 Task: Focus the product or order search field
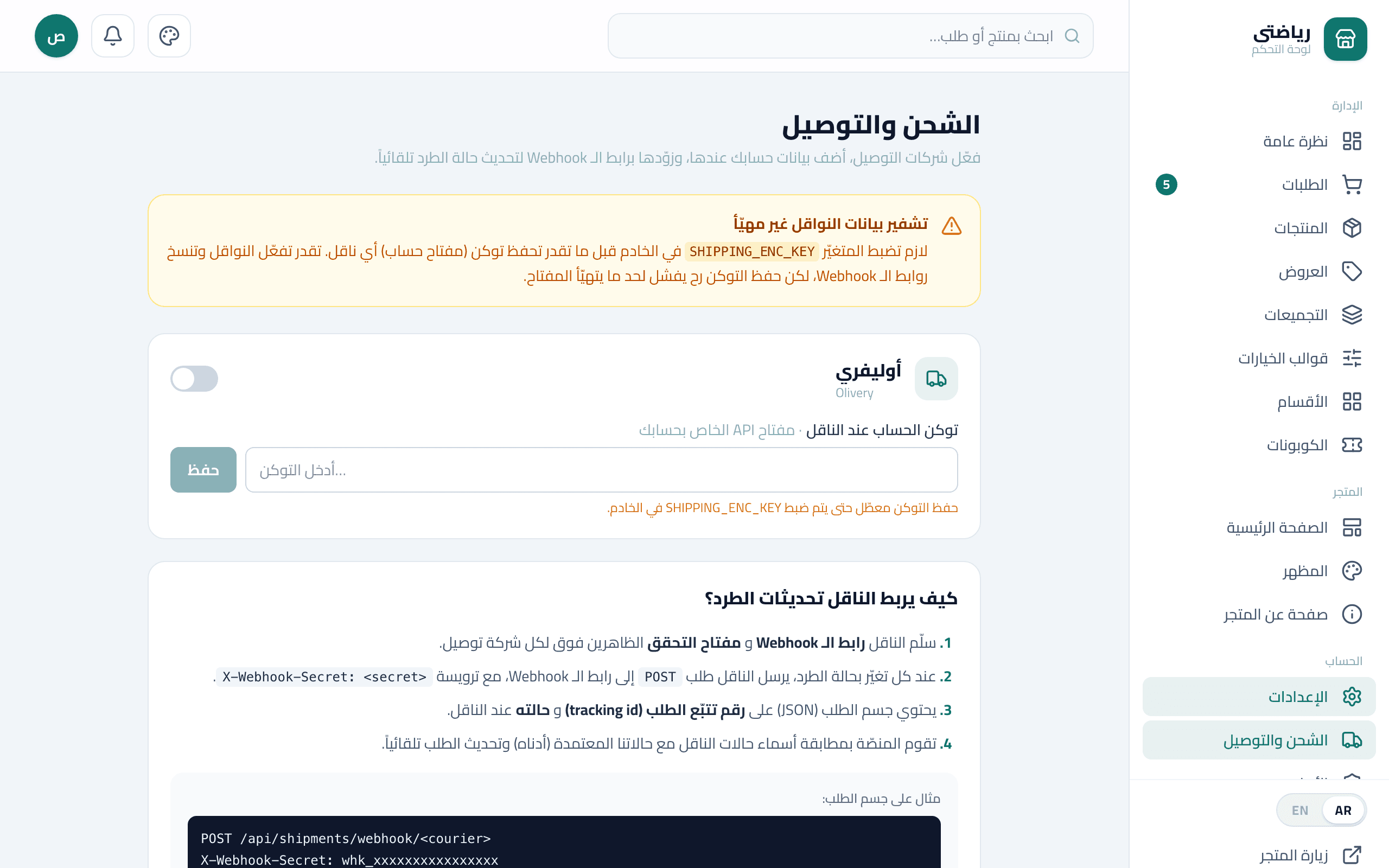pos(850,36)
